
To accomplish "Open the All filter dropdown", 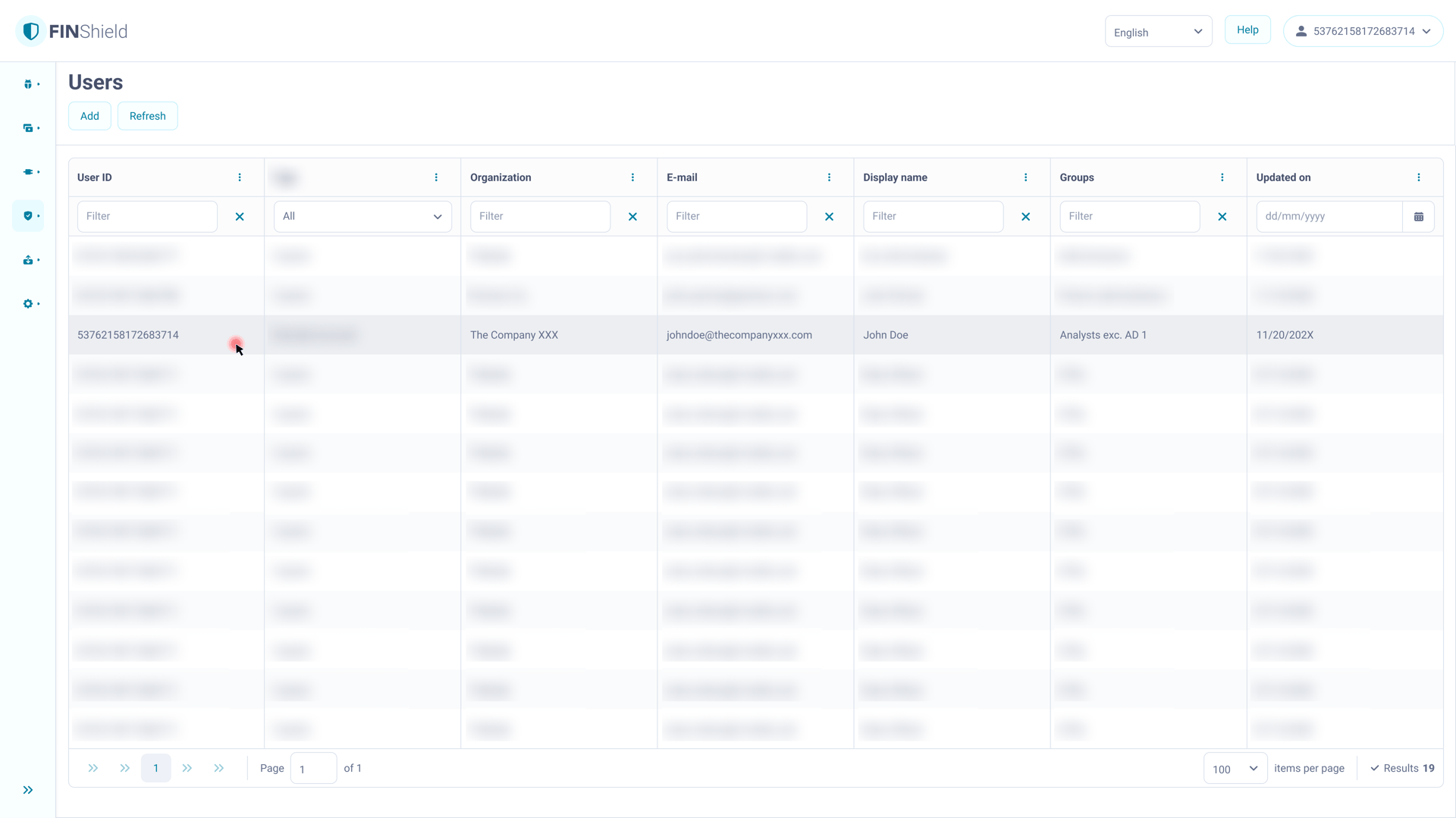I will 362,217.
